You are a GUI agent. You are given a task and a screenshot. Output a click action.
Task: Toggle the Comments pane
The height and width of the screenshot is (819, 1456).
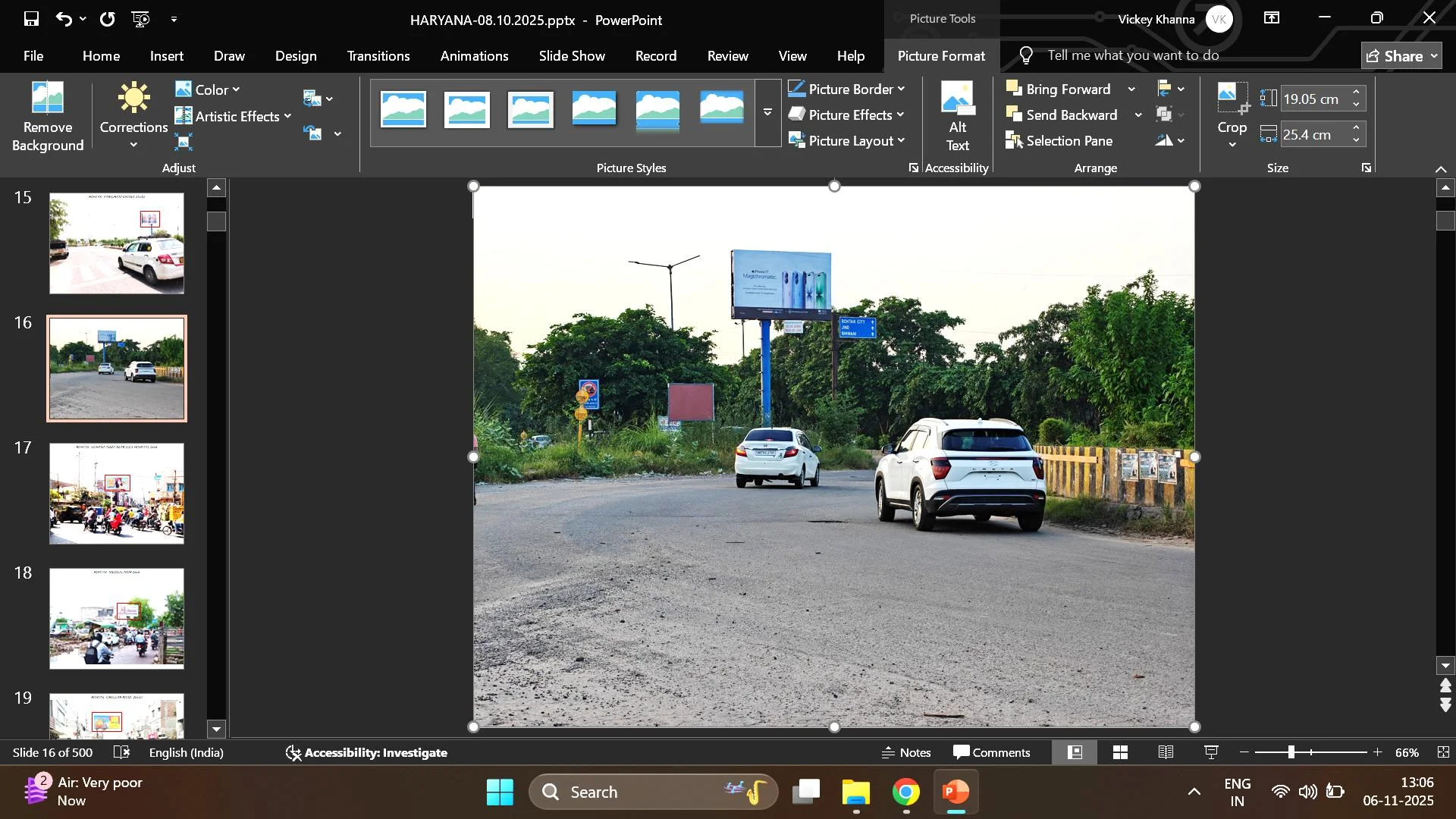point(991,752)
